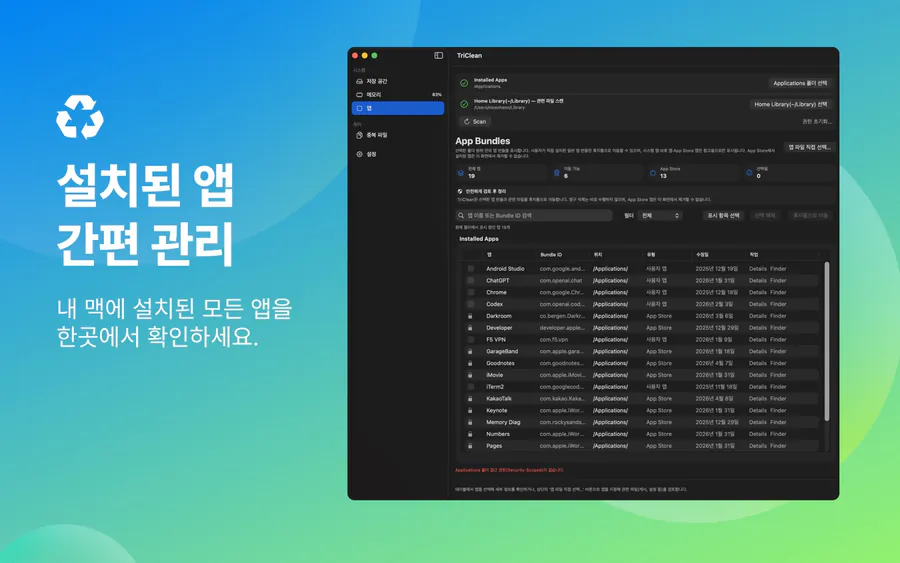This screenshot has width=900, height=563.
Task: Click the TriClean window title
Action: pyautogui.click(x=469, y=56)
